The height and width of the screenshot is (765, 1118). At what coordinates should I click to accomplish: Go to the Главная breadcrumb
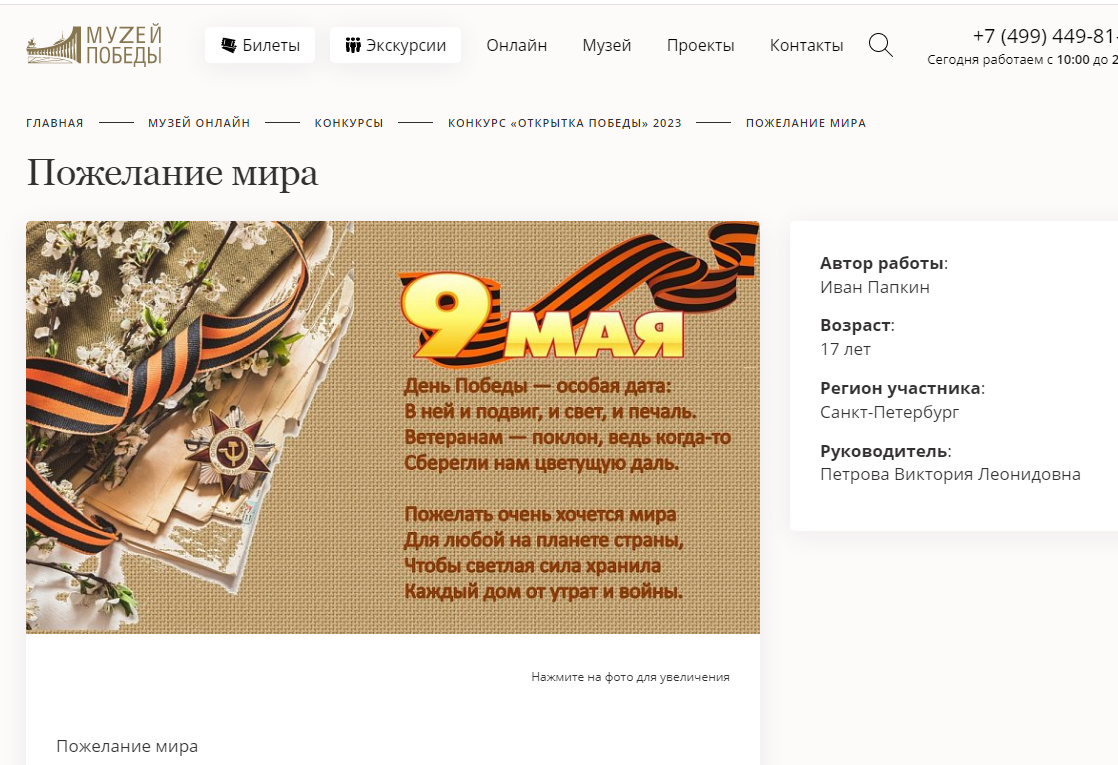point(55,123)
